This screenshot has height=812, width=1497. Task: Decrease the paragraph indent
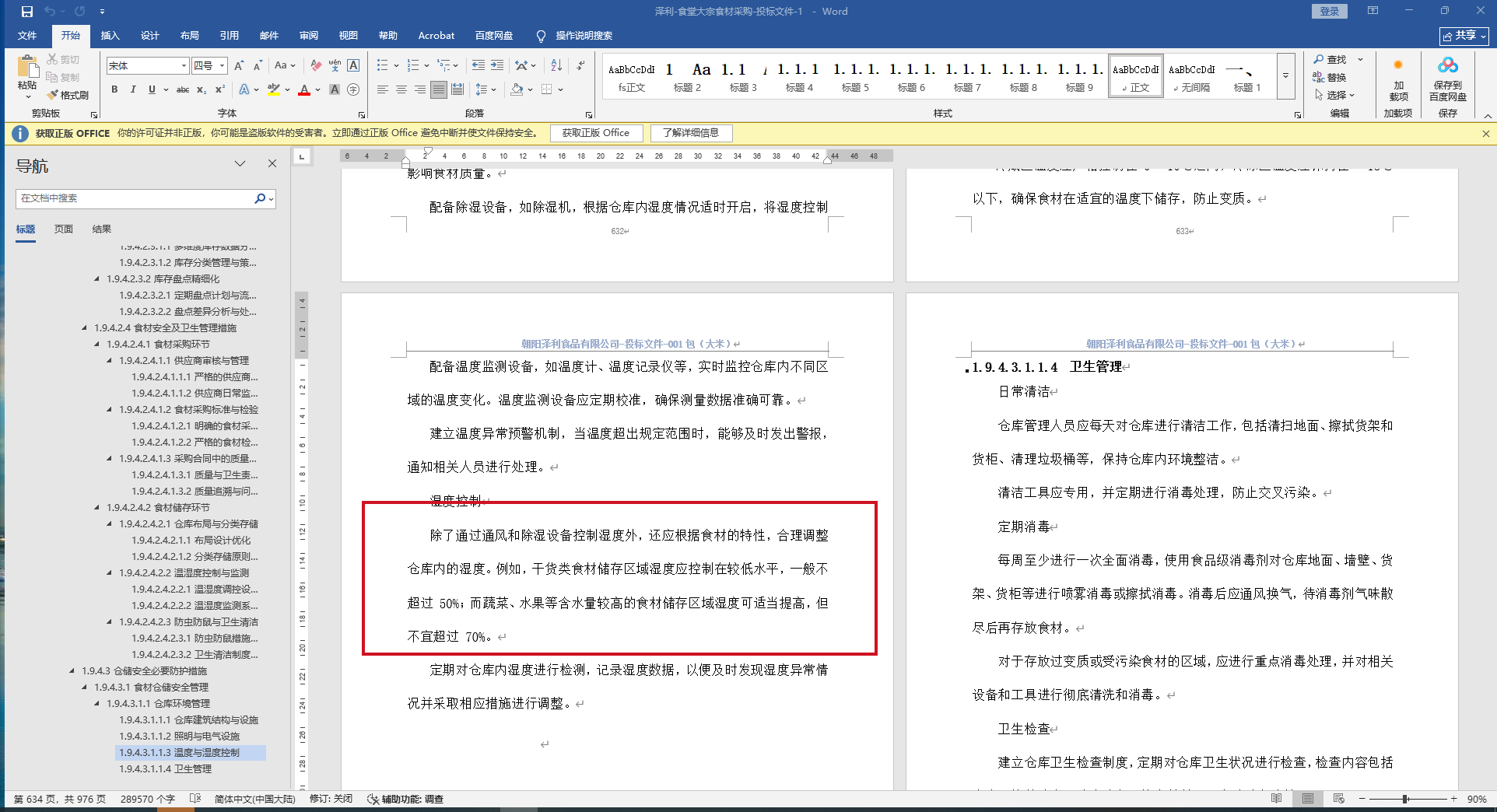click(479, 65)
